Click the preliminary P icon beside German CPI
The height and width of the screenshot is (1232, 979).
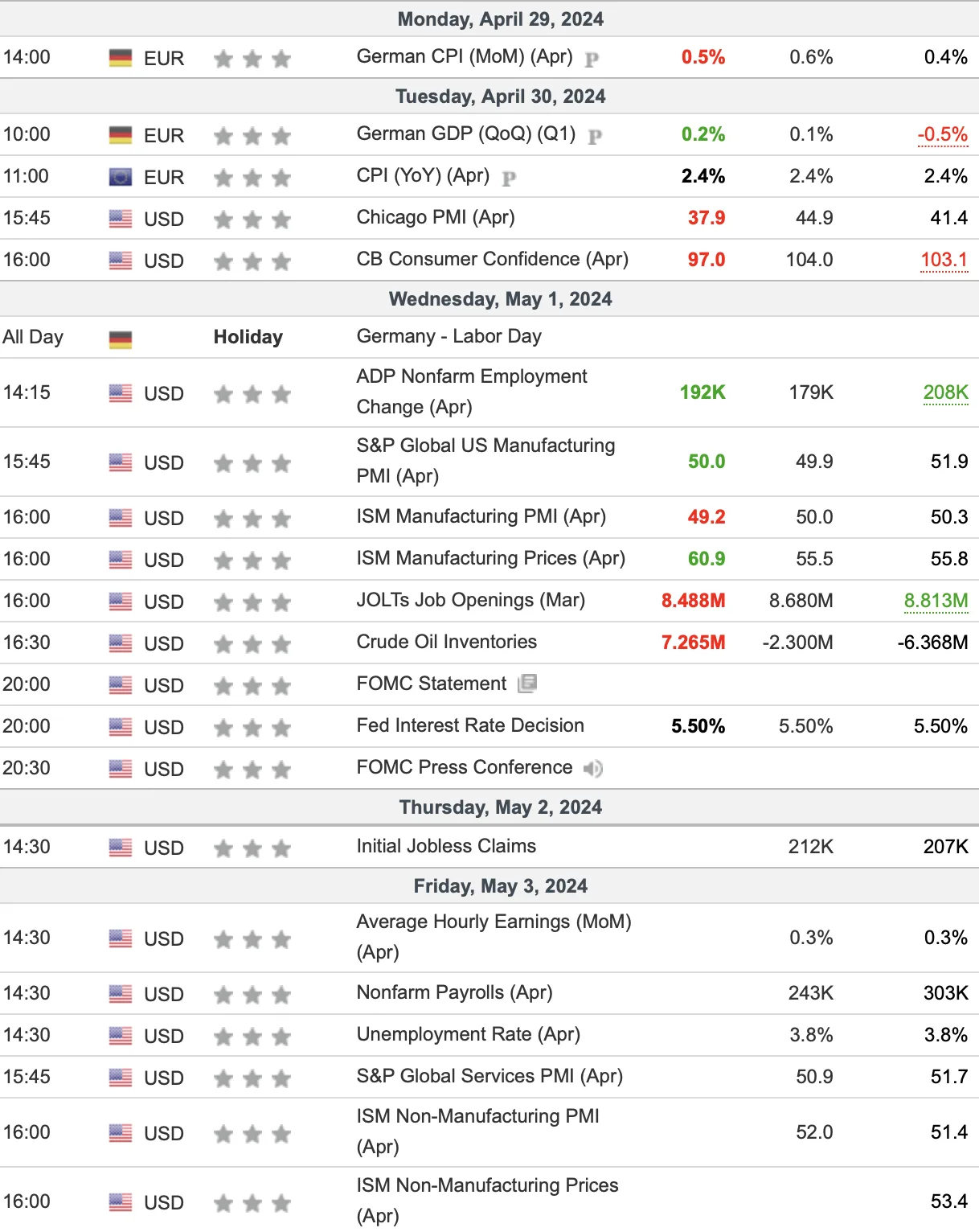tap(592, 59)
